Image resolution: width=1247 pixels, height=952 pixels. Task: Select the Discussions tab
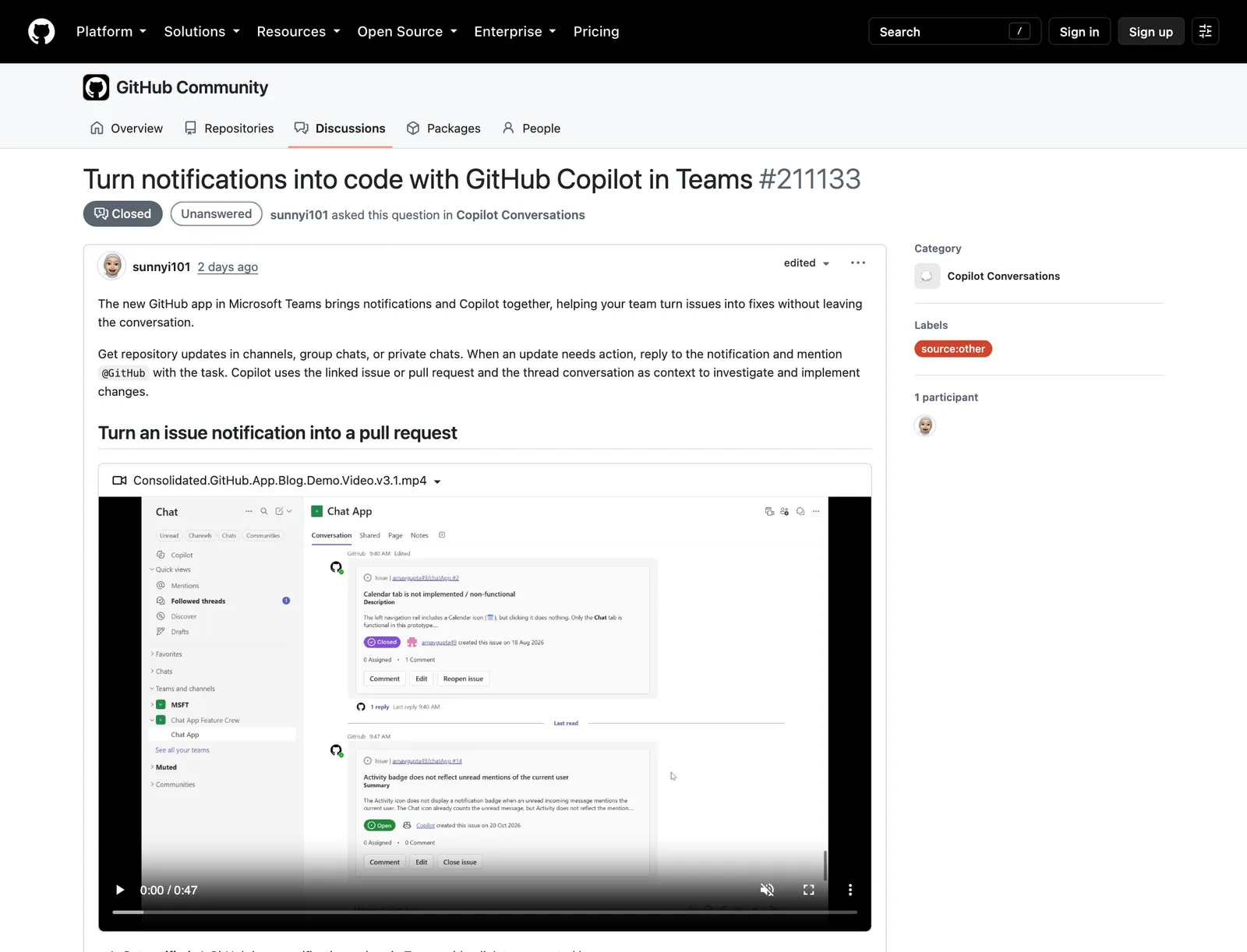click(x=340, y=129)
